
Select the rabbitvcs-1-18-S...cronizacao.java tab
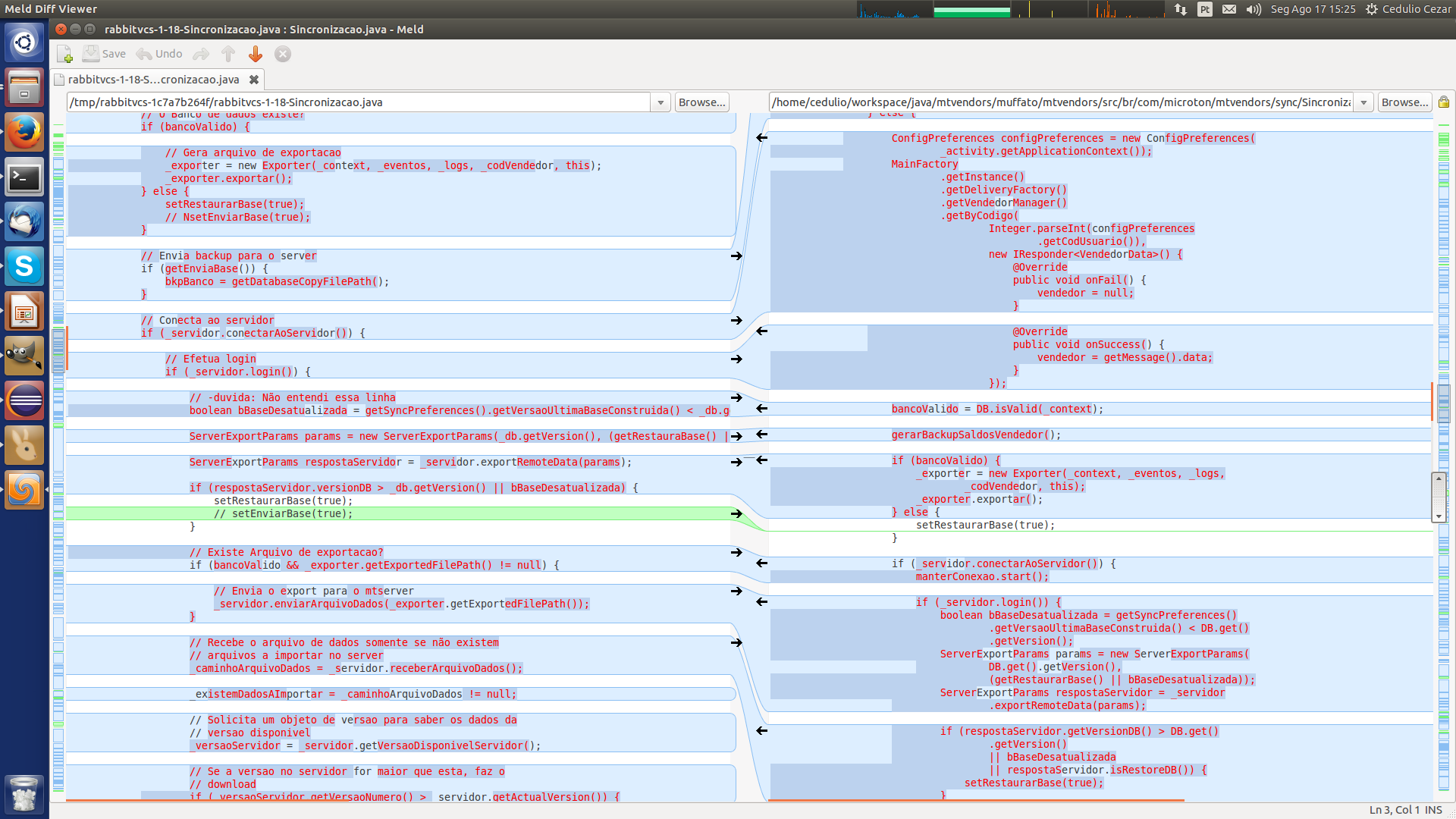click(153, 80)
